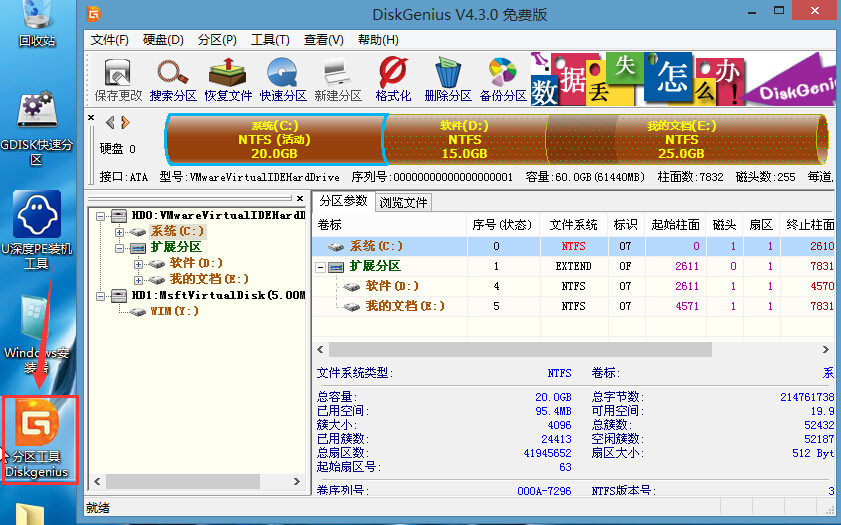
Task: Click the 格式化 format icon
Action: 393,79
